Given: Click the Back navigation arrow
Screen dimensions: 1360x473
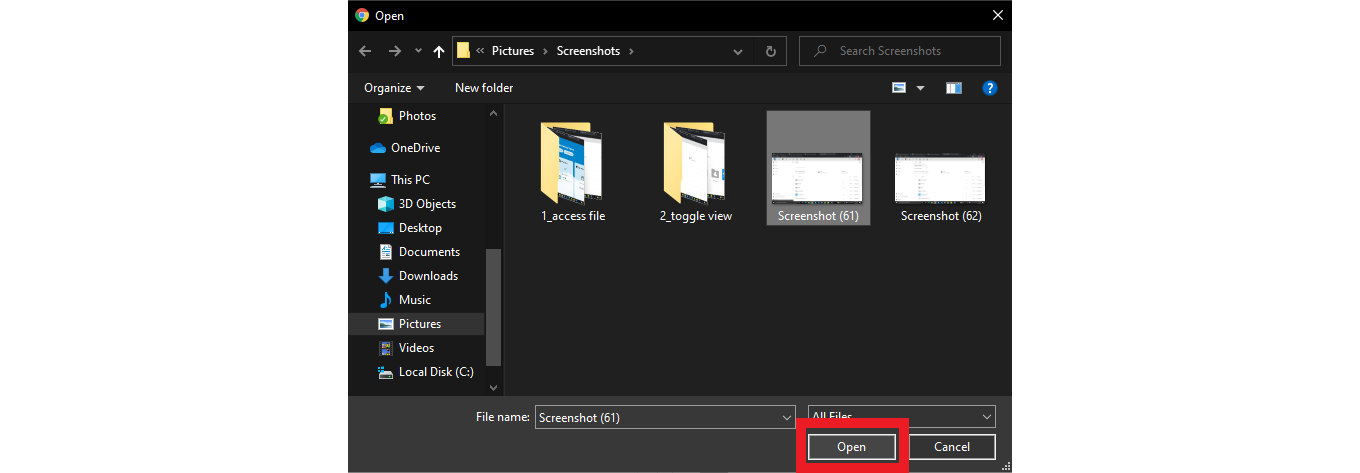Looking at the screenshot, I should [365, 51].
